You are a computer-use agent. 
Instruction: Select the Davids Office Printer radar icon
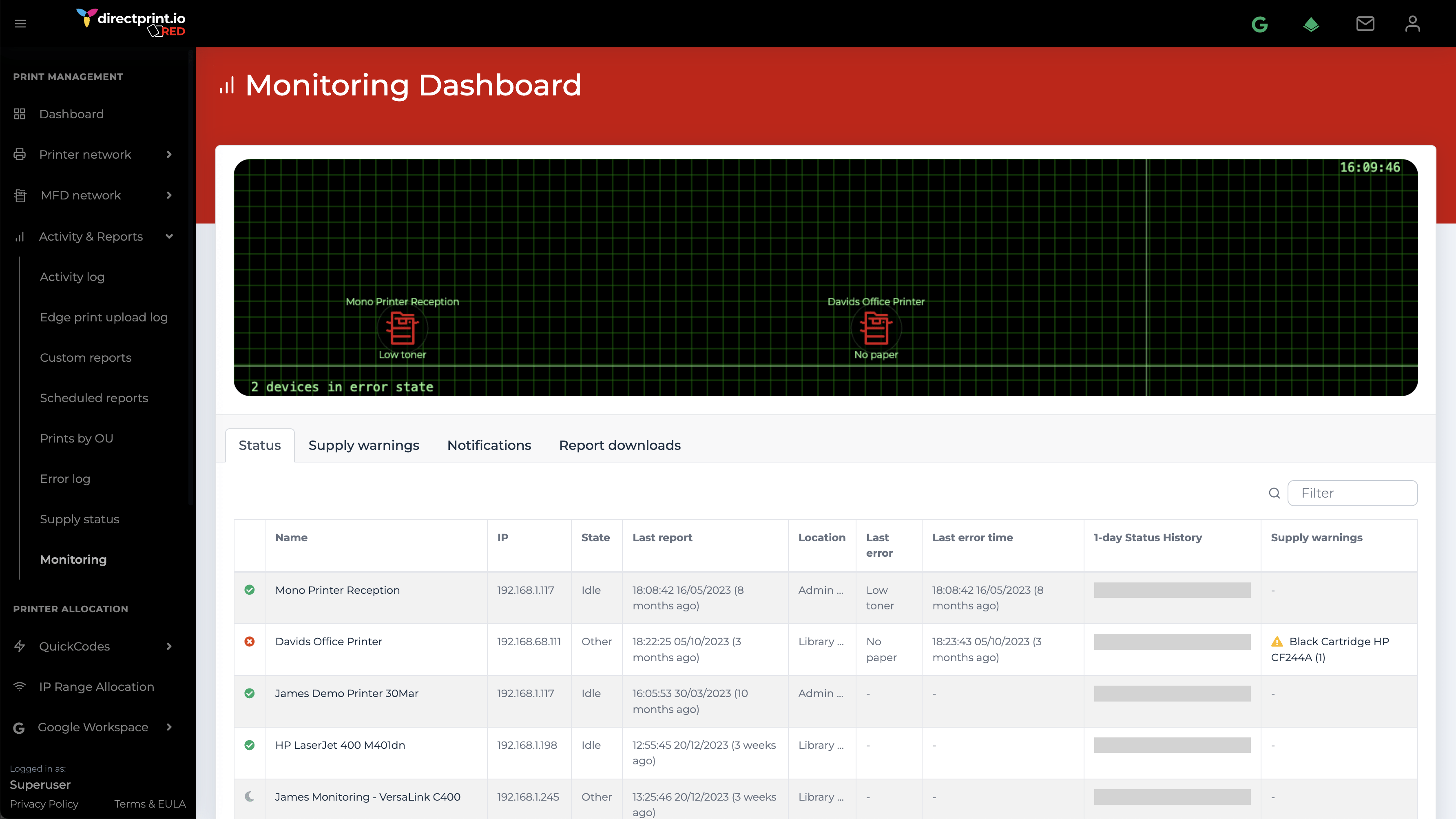click(x=876, y=328)
